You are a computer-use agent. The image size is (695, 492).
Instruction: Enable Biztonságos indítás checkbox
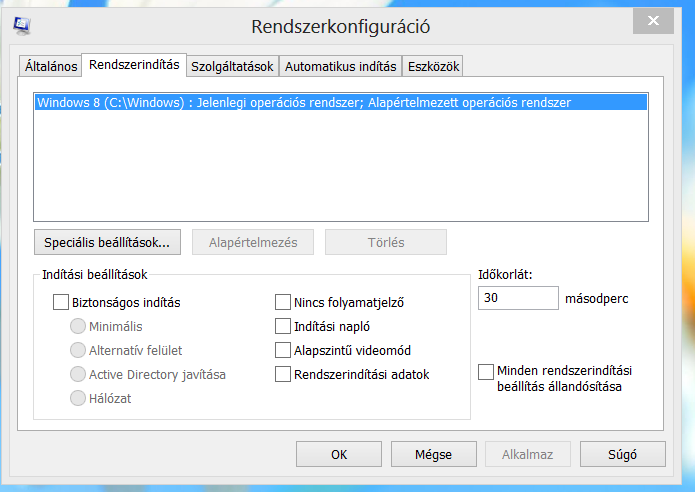[61, 302]
